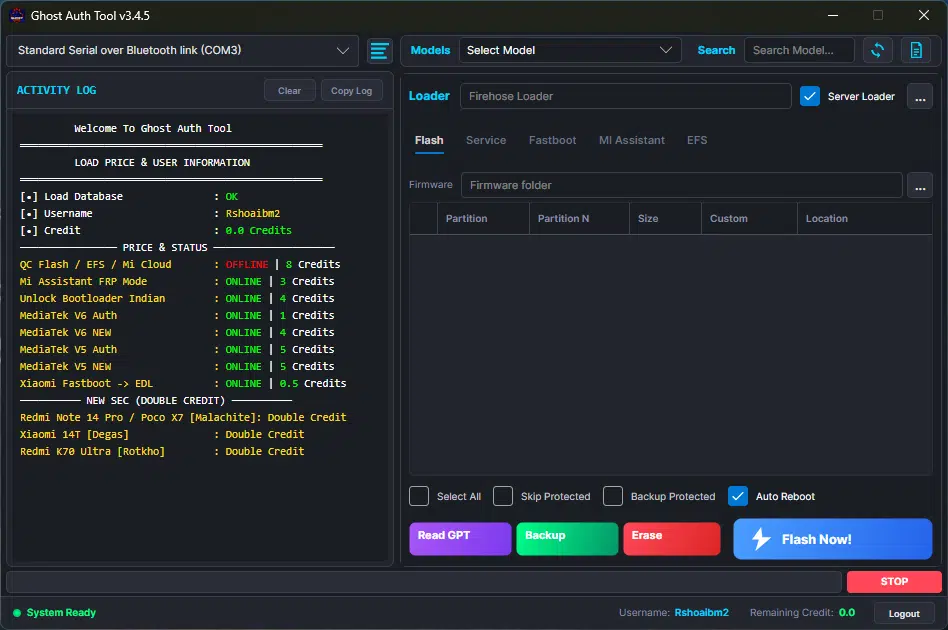948x630 pixels.
Task: Enable the Skip Protected checkbox
Action: 502,496
